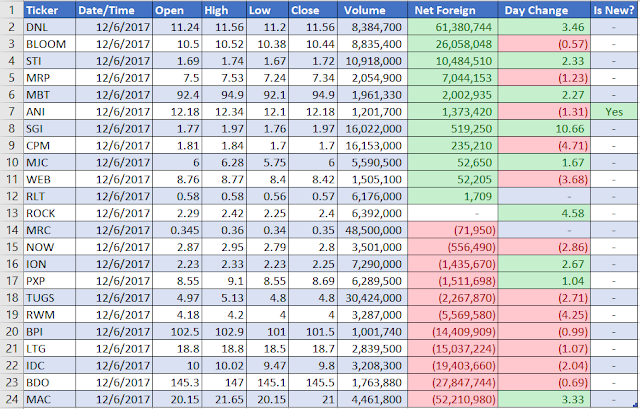Click day change value 10.66

pyautogui.click(x=544, y=129)
